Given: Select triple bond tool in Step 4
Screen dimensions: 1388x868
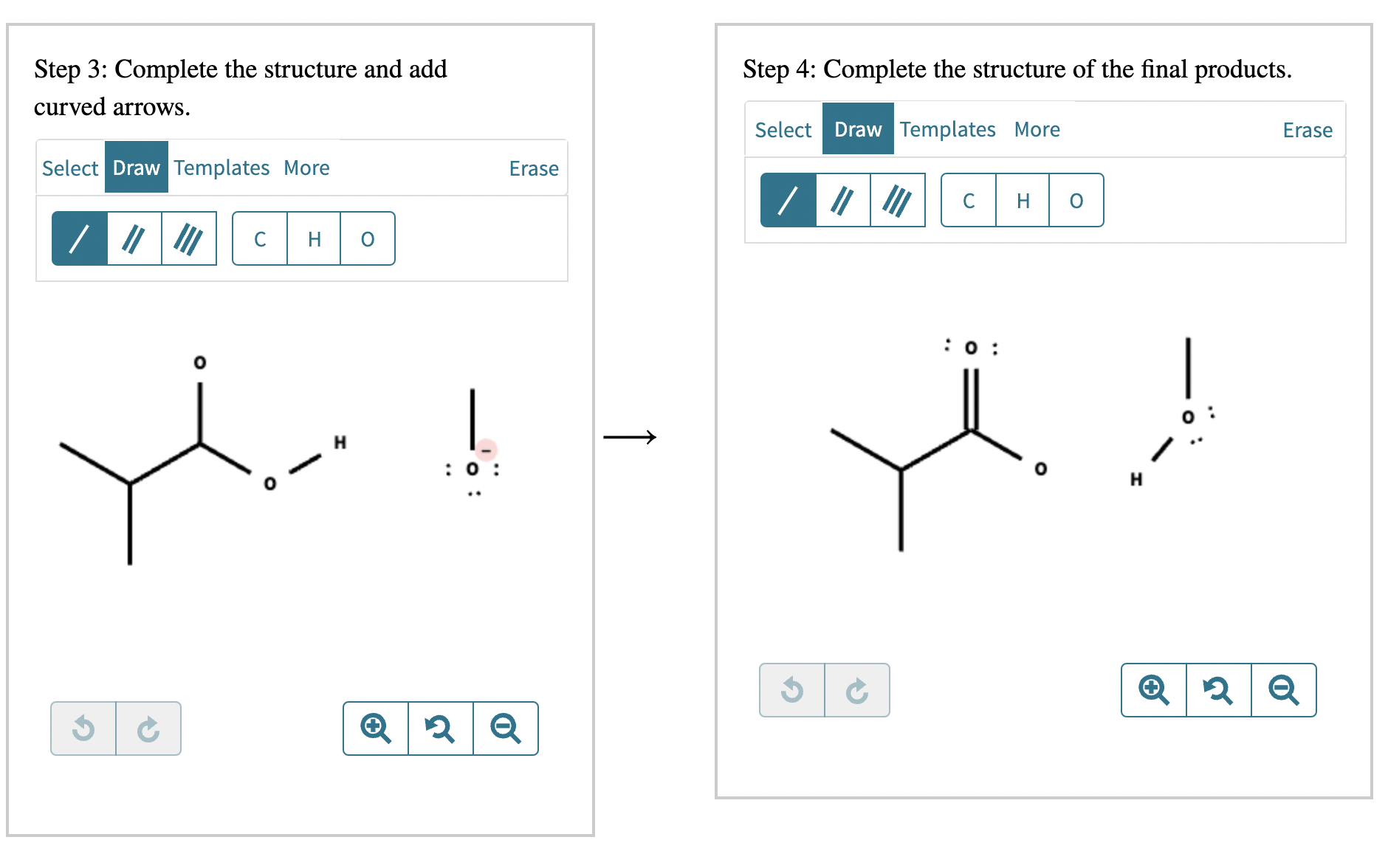Looking at the screenshot, I should coord(898,200).
